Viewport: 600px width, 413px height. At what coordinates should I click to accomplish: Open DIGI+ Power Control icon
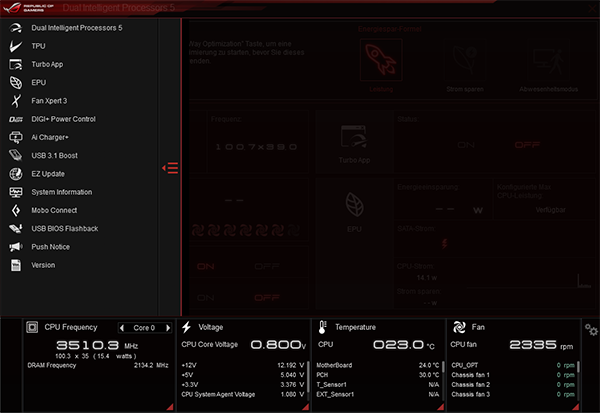(16, 119)
